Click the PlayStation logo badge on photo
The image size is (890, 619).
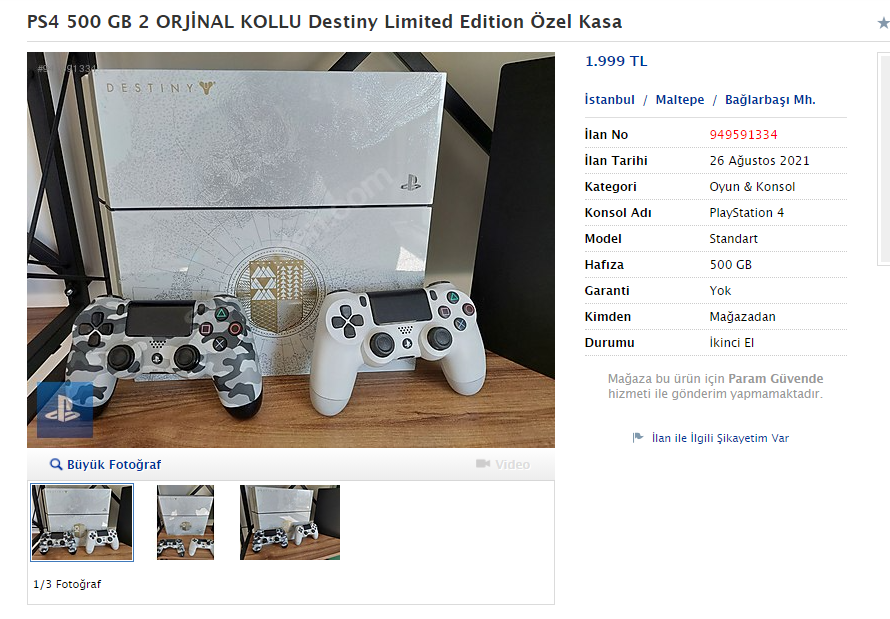click(x=65, y=410)
